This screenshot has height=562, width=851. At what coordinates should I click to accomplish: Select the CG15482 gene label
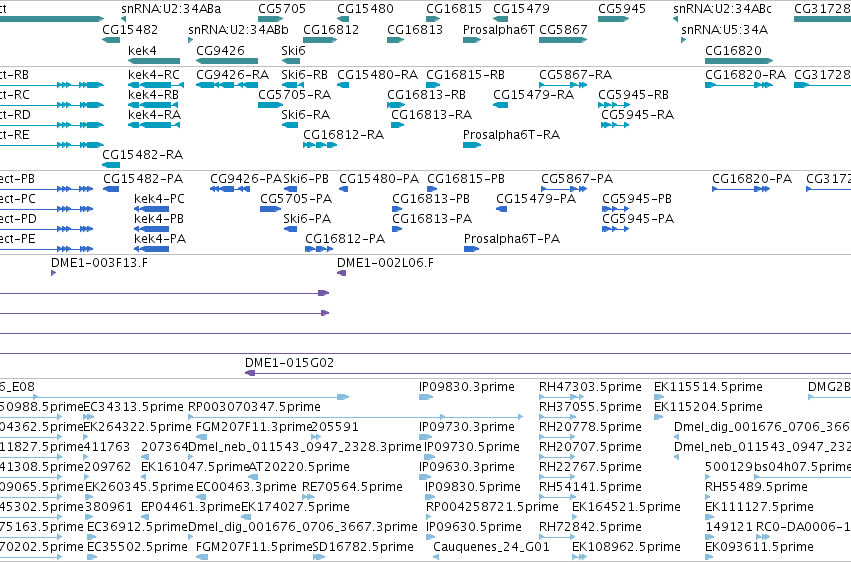point(130,29)
